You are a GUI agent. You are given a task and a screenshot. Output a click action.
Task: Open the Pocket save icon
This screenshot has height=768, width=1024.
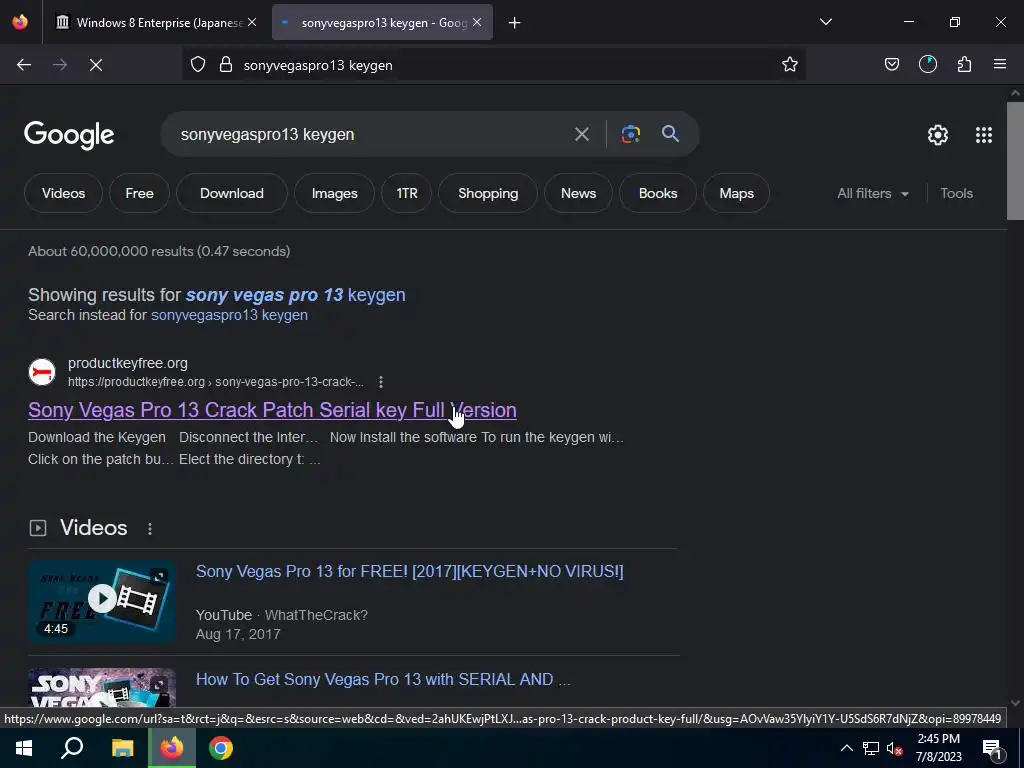891,64
